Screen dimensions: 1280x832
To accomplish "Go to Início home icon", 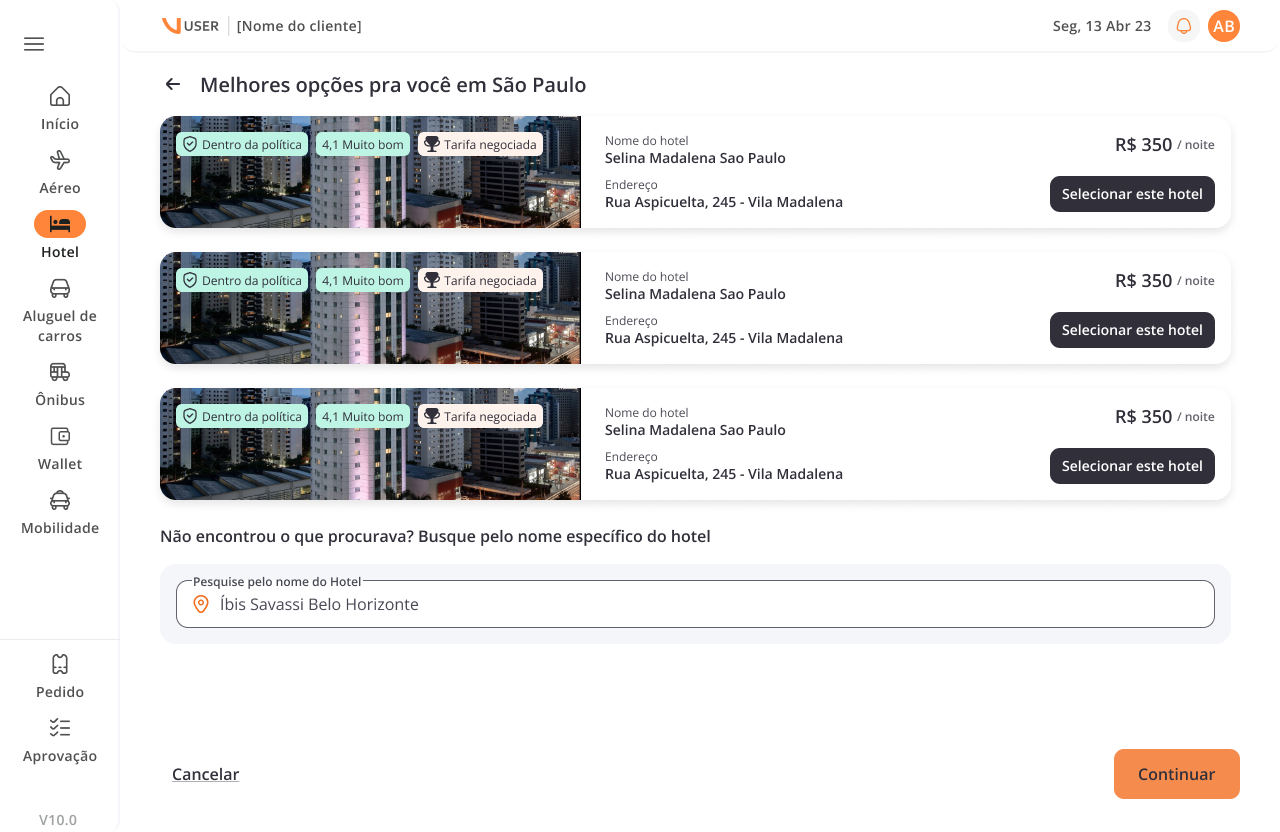I will [60, 97].
